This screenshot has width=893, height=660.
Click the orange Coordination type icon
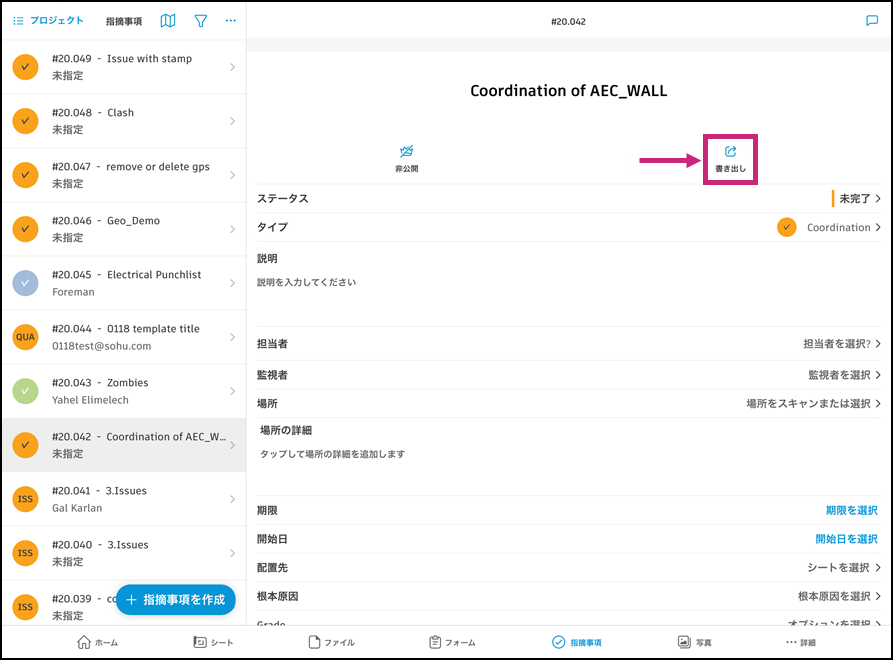click(x=787, y=227)
